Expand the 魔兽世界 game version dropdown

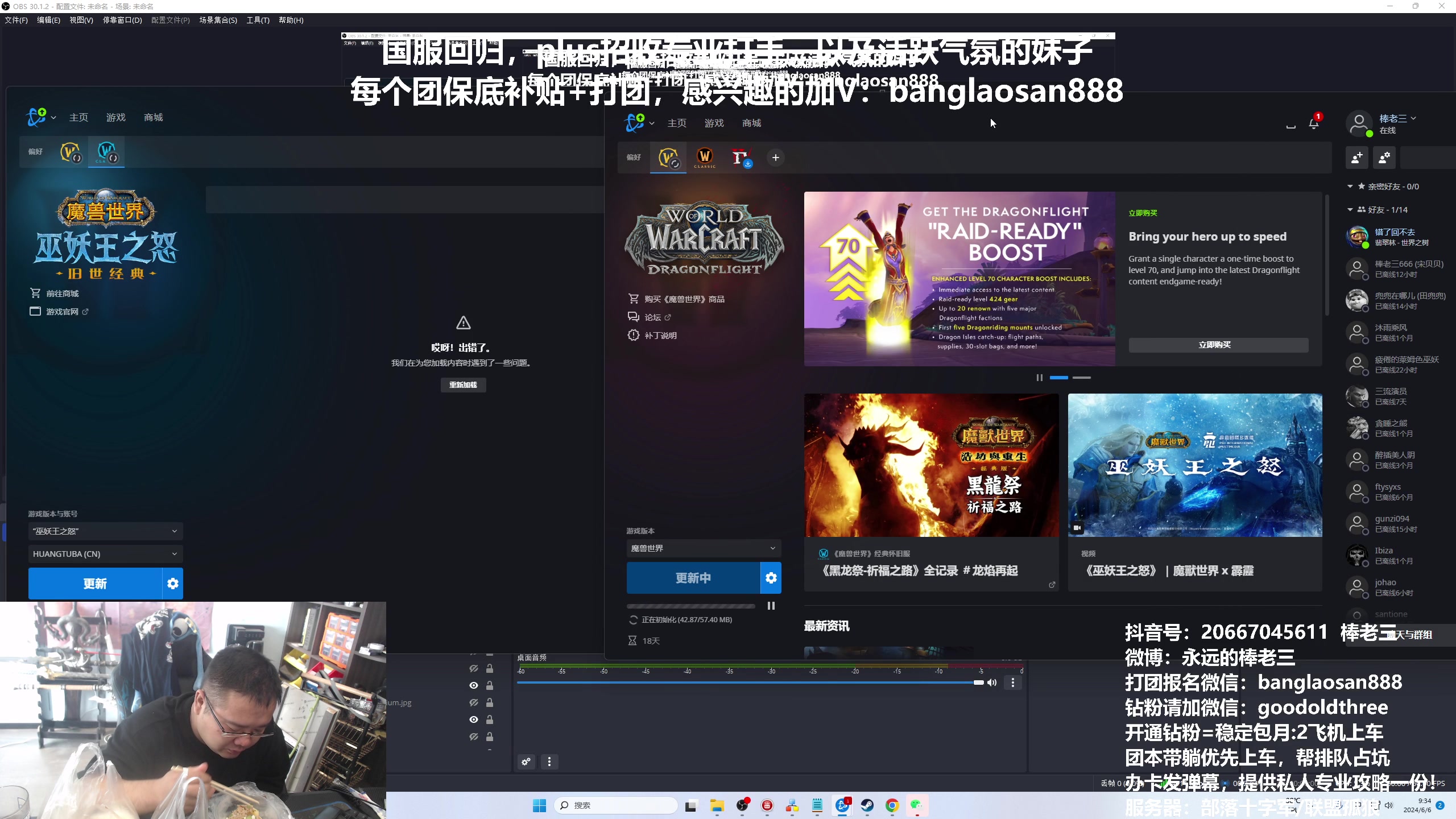pos(704,548)
